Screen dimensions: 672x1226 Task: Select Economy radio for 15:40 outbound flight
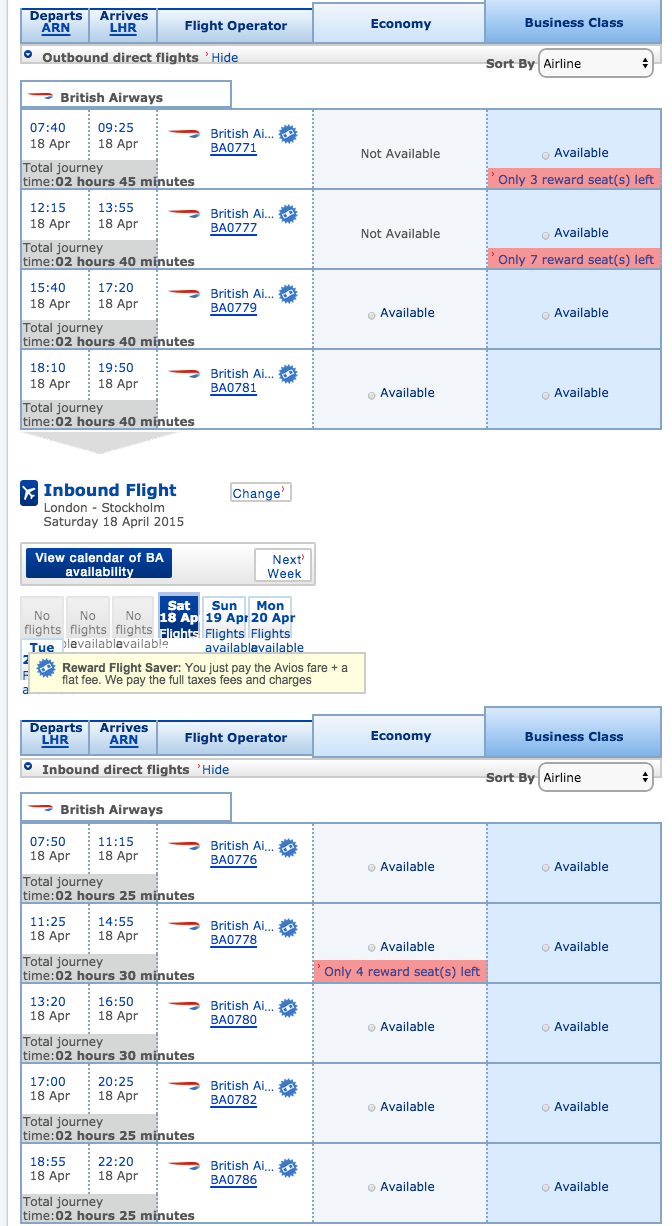point(372,314)
